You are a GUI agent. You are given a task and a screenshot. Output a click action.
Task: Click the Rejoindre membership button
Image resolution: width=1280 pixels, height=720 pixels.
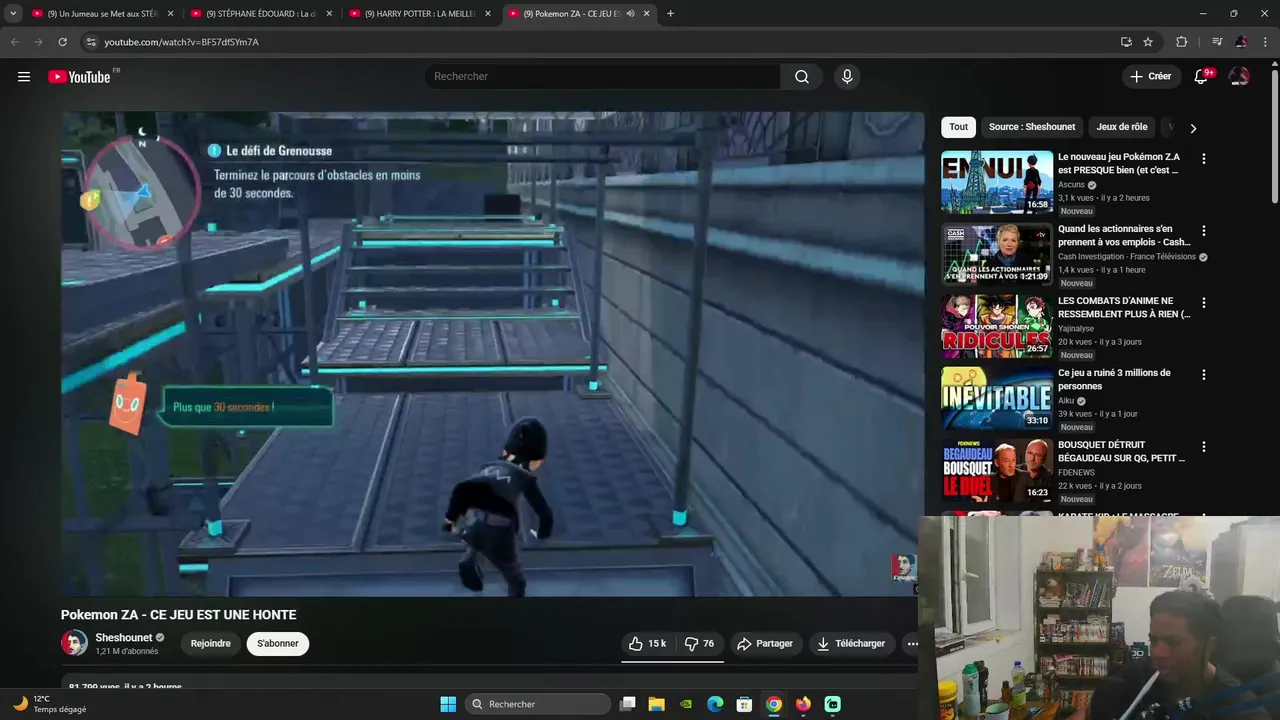point(211,644)
